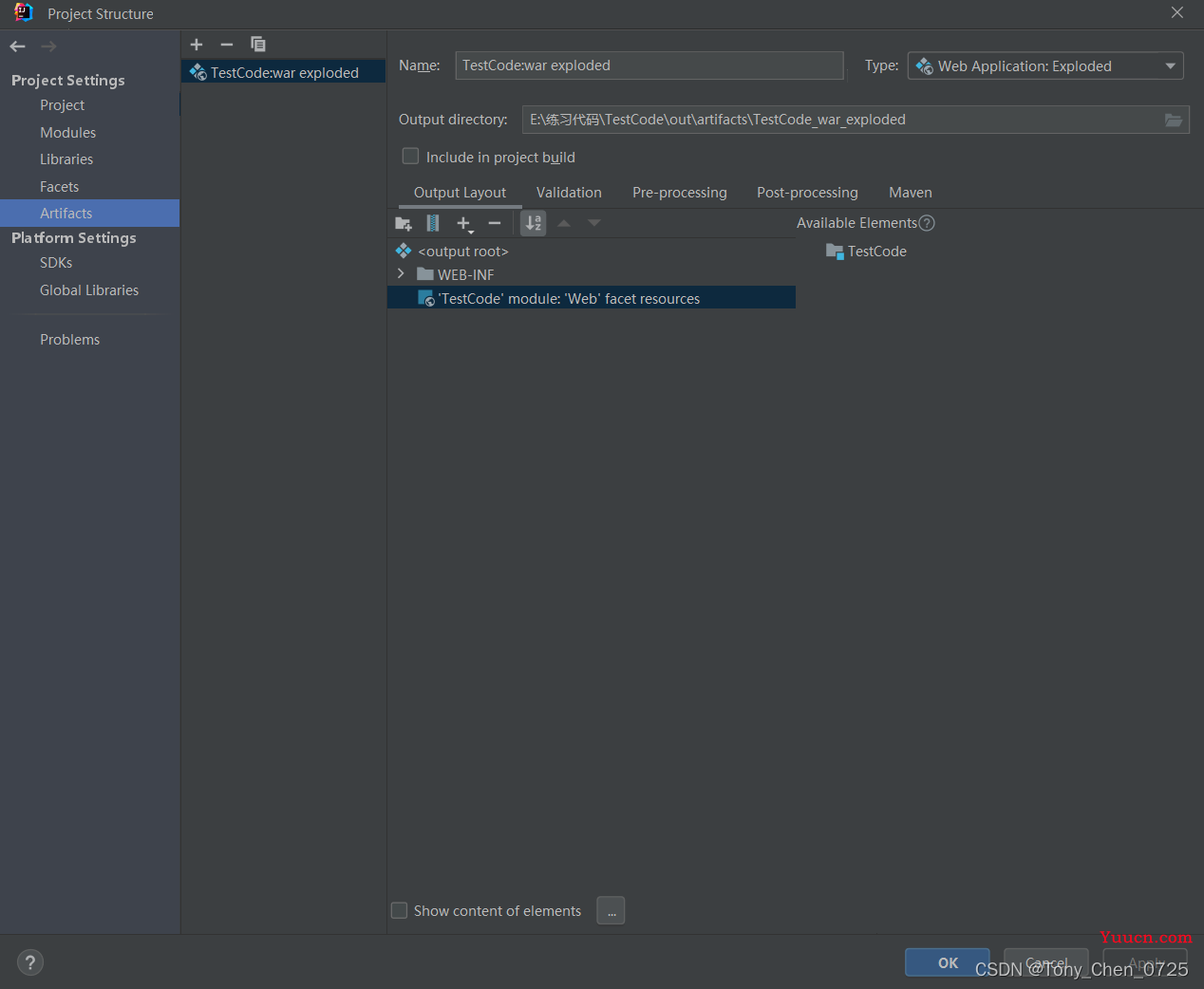The image size is (1204, 989).
Task: Remove selected artifact with minus icon
Action: (x=227, y=45)
